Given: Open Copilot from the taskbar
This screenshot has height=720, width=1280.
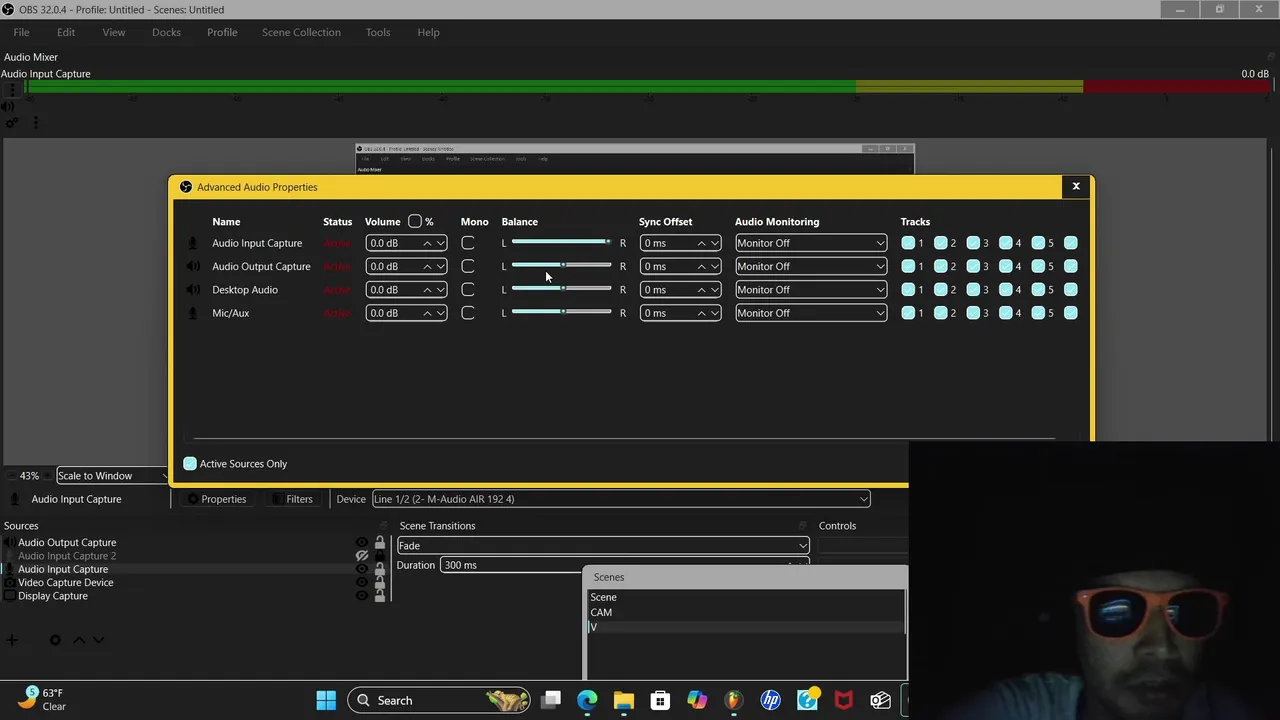Looking at the screenshot, I should 697,700.
